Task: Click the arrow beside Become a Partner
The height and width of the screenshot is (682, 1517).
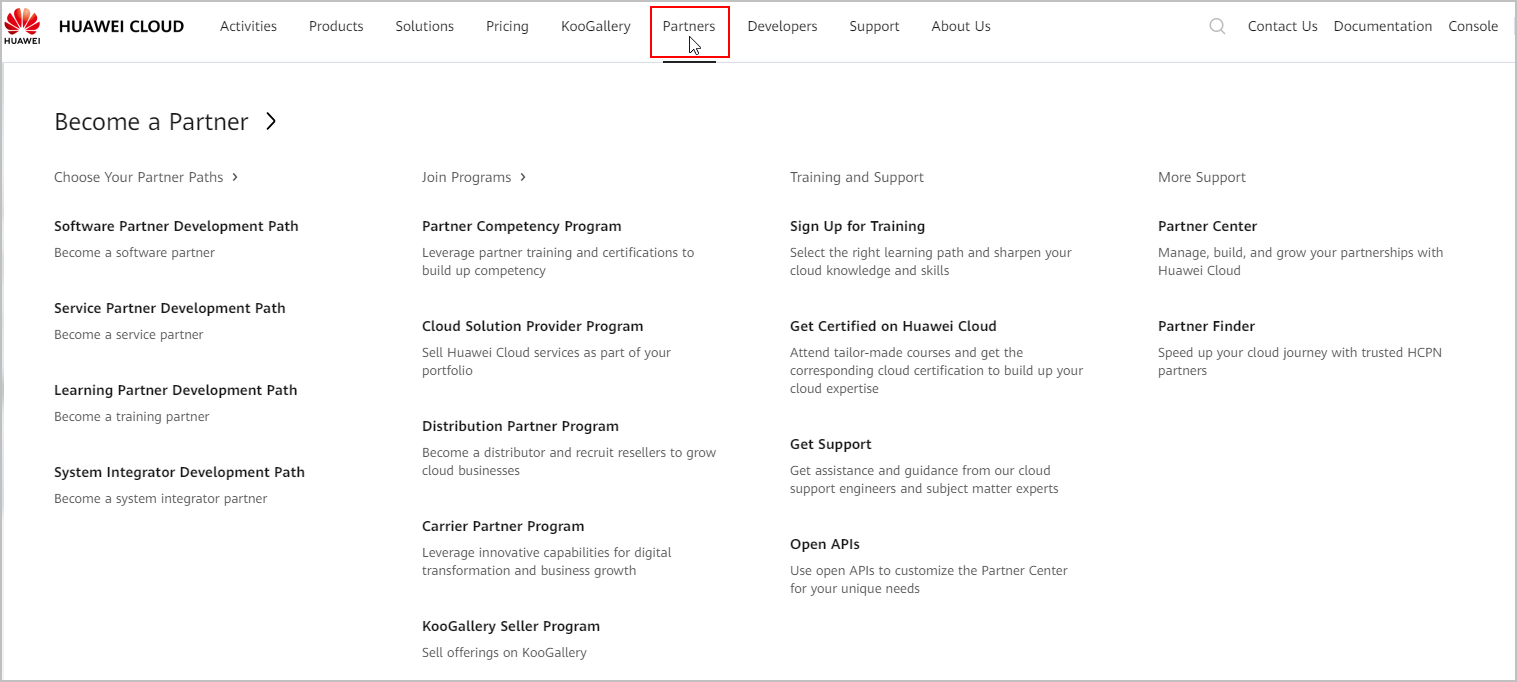Action: point(271,122)
